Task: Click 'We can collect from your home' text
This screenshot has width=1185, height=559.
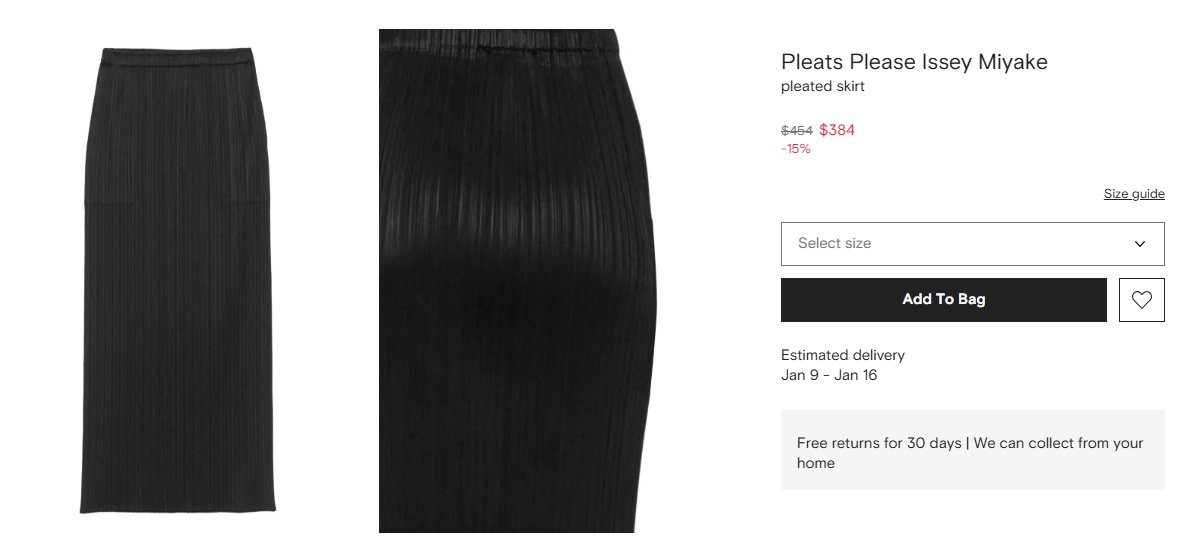Action: (970, 452)
